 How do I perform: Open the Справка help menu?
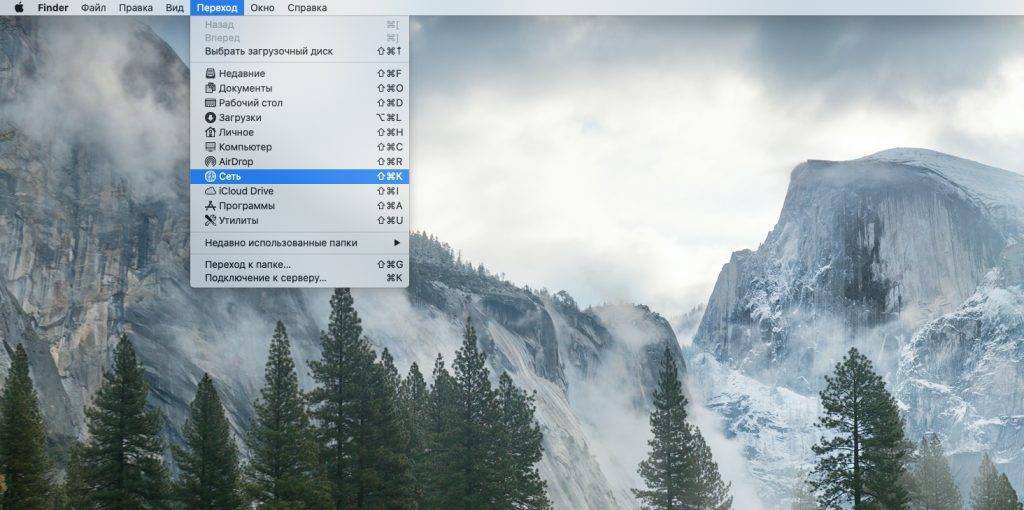point(306,8)
